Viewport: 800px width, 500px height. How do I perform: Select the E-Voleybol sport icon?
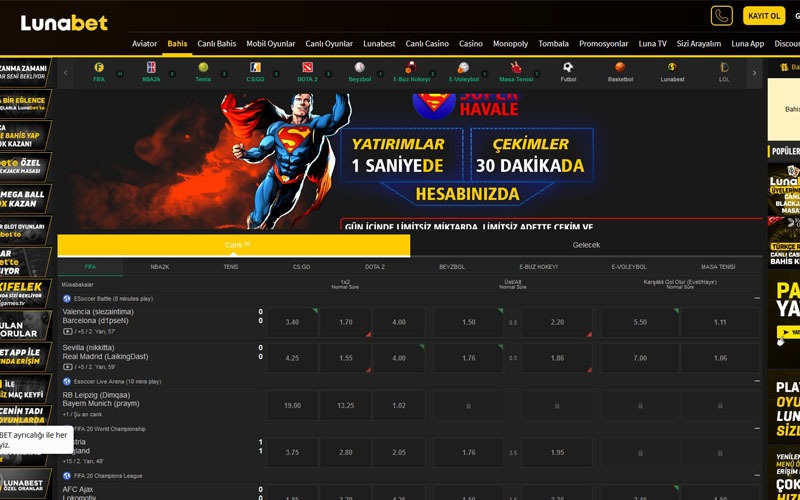463,67
